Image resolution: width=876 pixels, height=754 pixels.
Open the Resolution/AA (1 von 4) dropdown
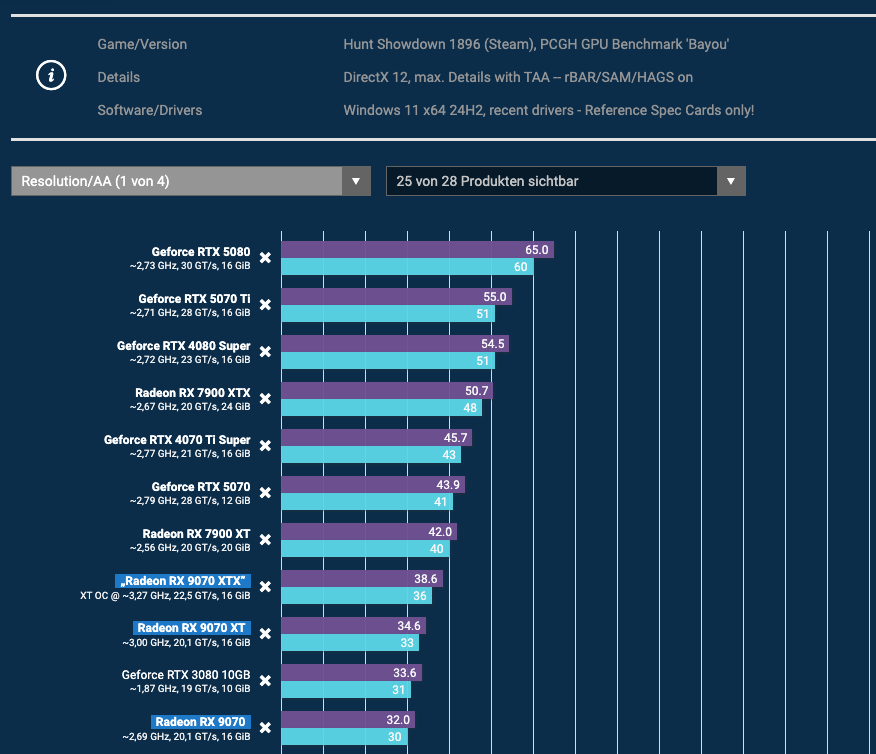tap(191, 181)
